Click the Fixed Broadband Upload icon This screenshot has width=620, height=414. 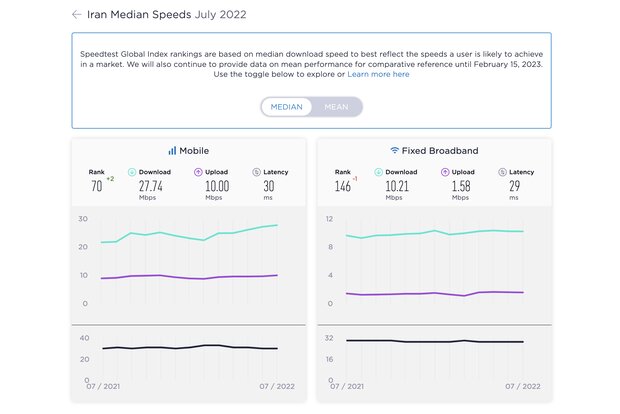point(443,172)
